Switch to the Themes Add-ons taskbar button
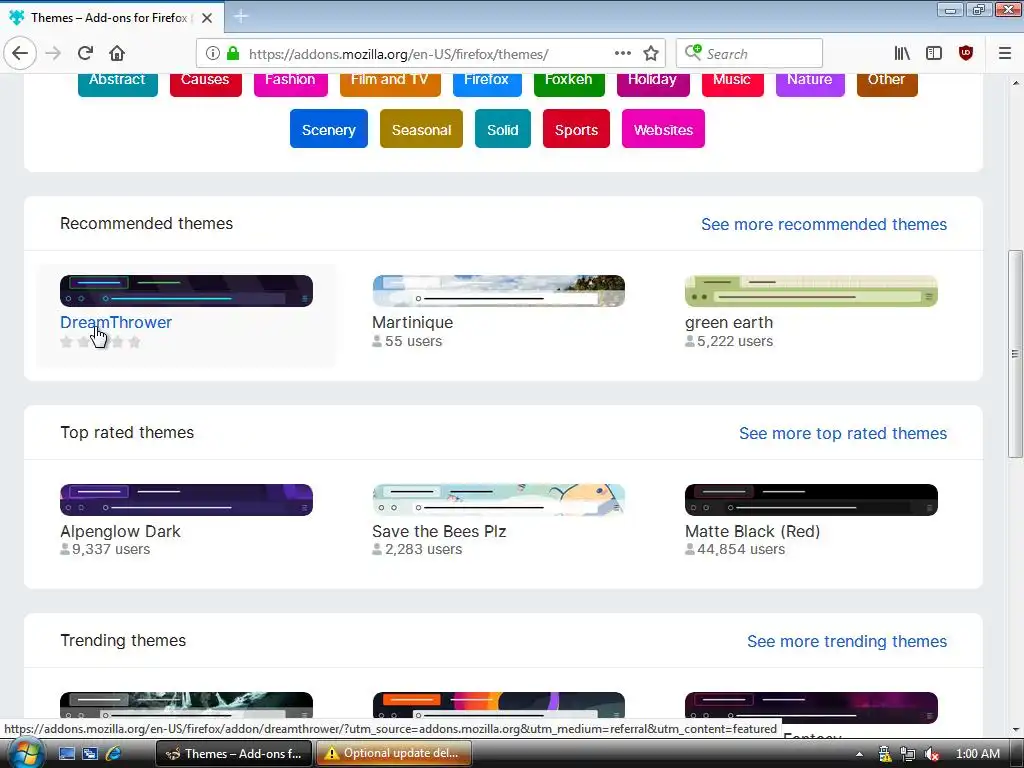 (234, 754)
